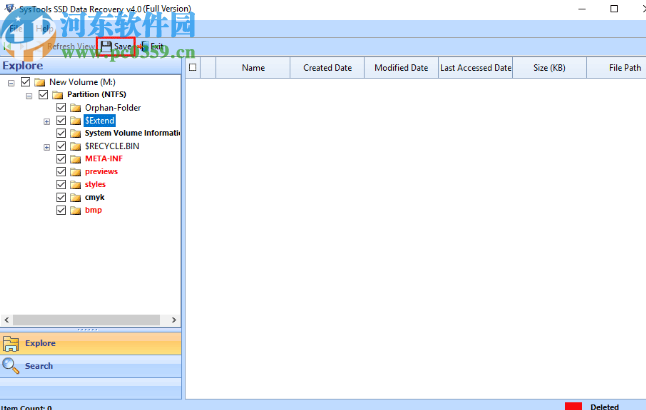This screenshot has height=410, width=646.
Task: Switch to the Explore pane tab
Action: click(x=91, y=343)
